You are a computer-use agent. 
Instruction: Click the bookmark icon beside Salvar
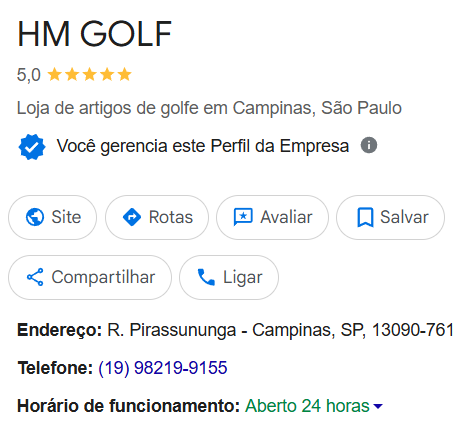(x=365, y=217)
